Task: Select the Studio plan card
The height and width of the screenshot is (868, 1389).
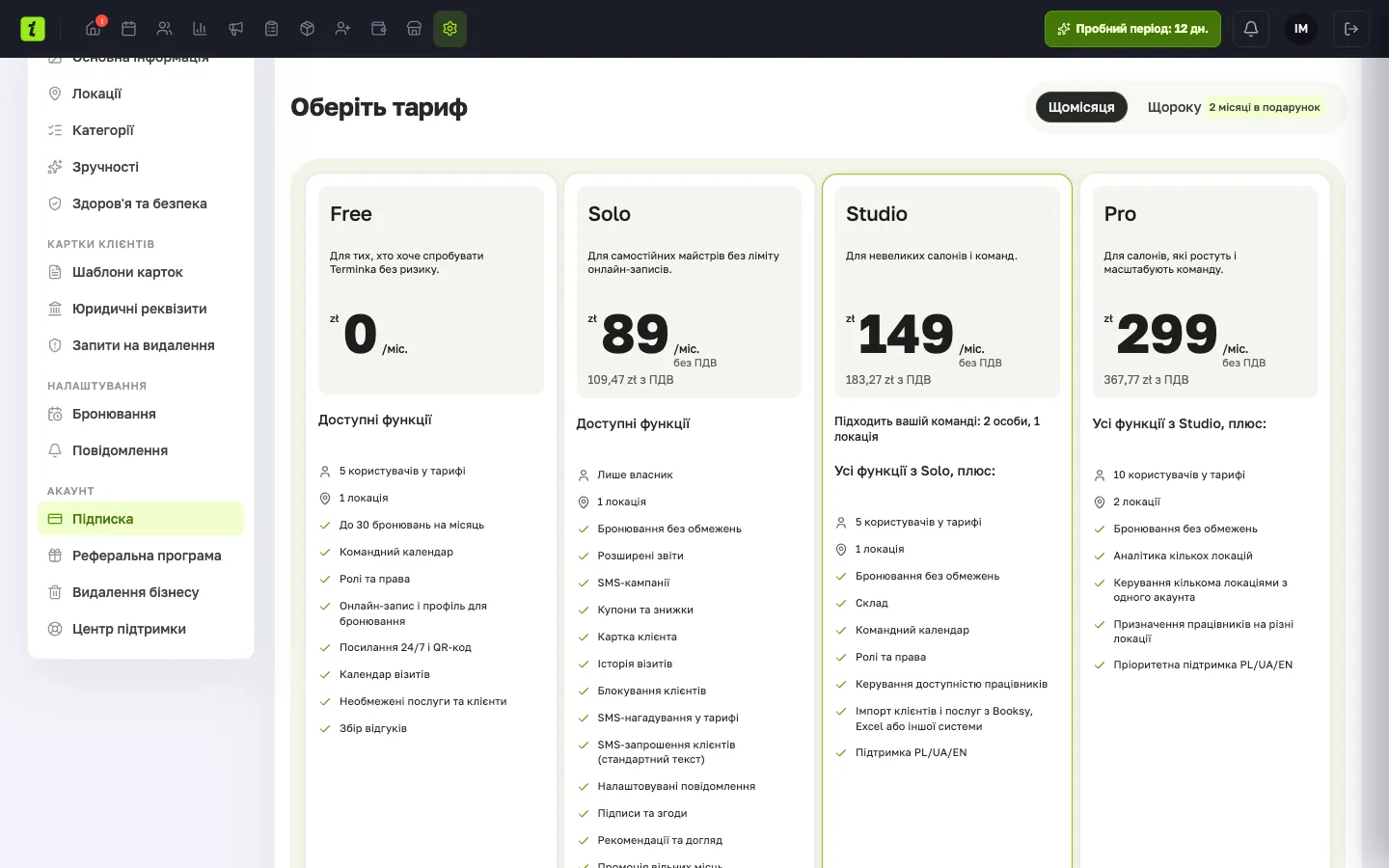Action: pos(946,521)
